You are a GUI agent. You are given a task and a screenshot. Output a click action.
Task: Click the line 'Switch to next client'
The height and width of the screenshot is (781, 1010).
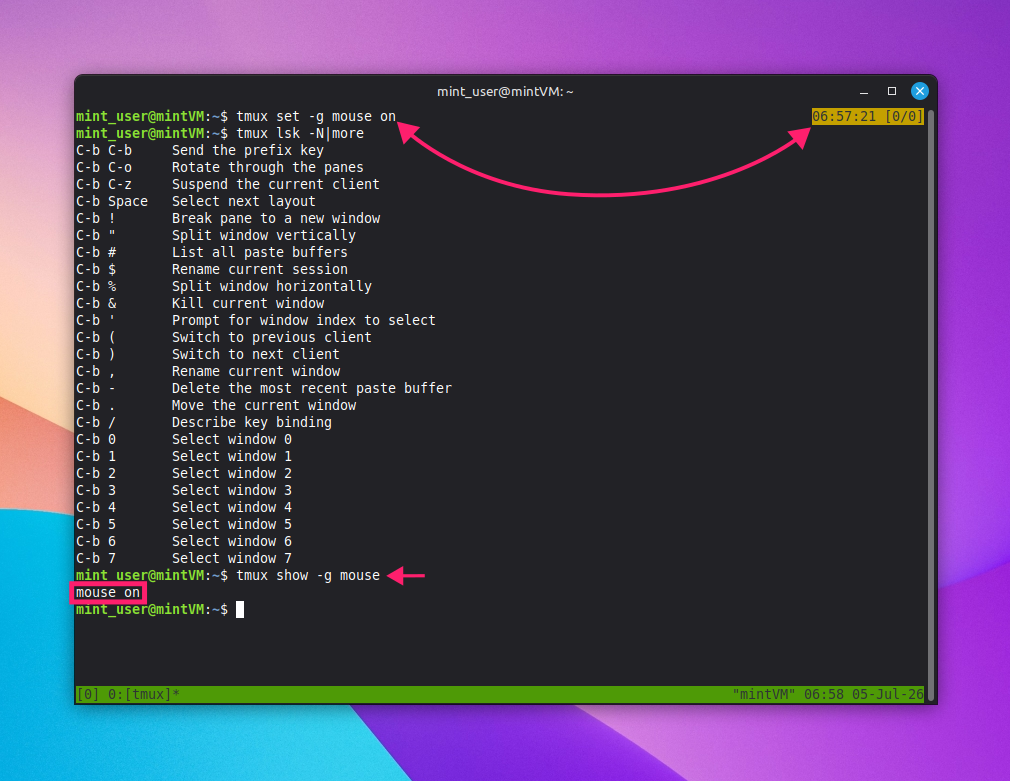tap(255, 354)
